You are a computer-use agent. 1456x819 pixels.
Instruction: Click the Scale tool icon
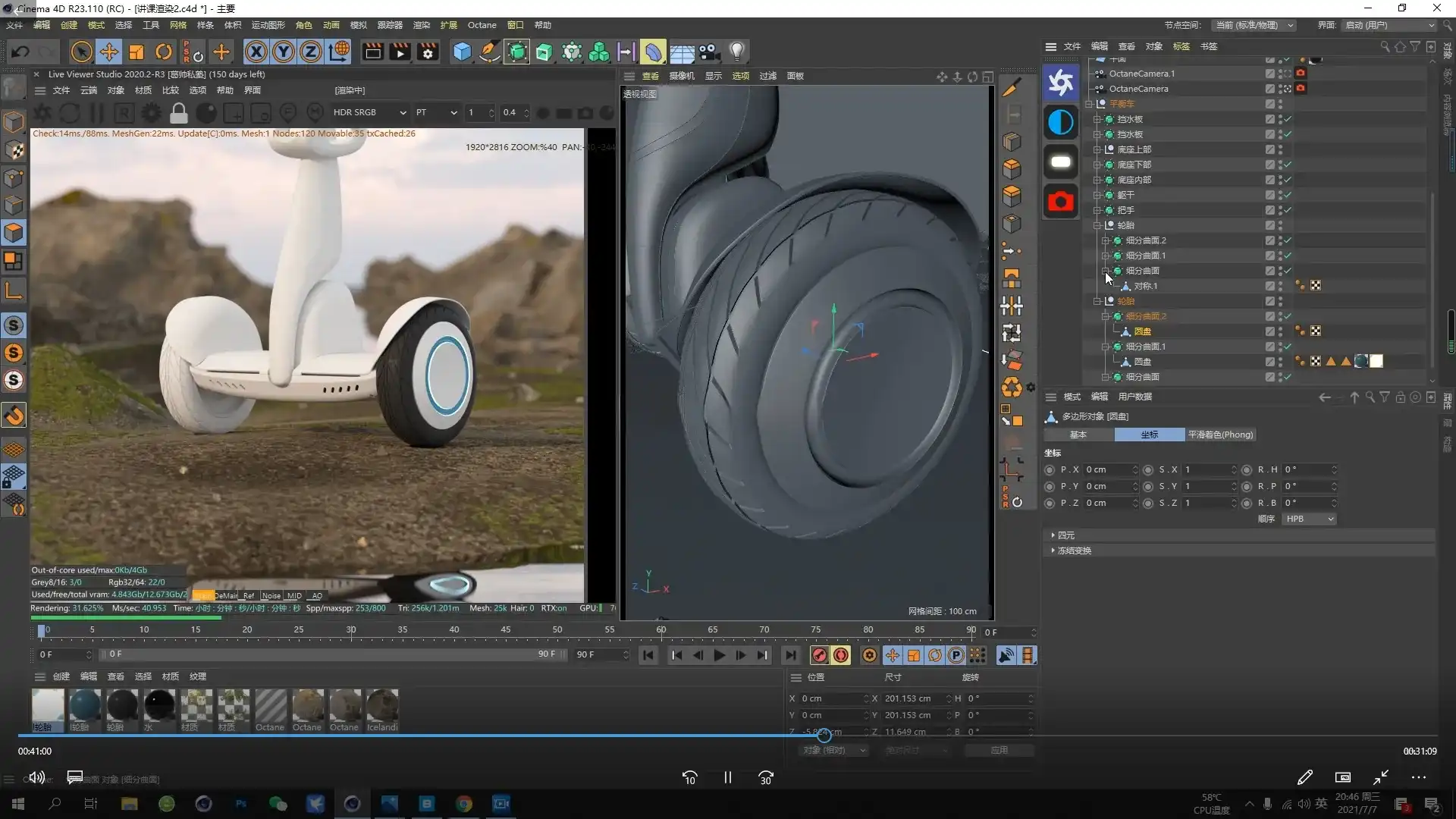(x=136, y=52)
